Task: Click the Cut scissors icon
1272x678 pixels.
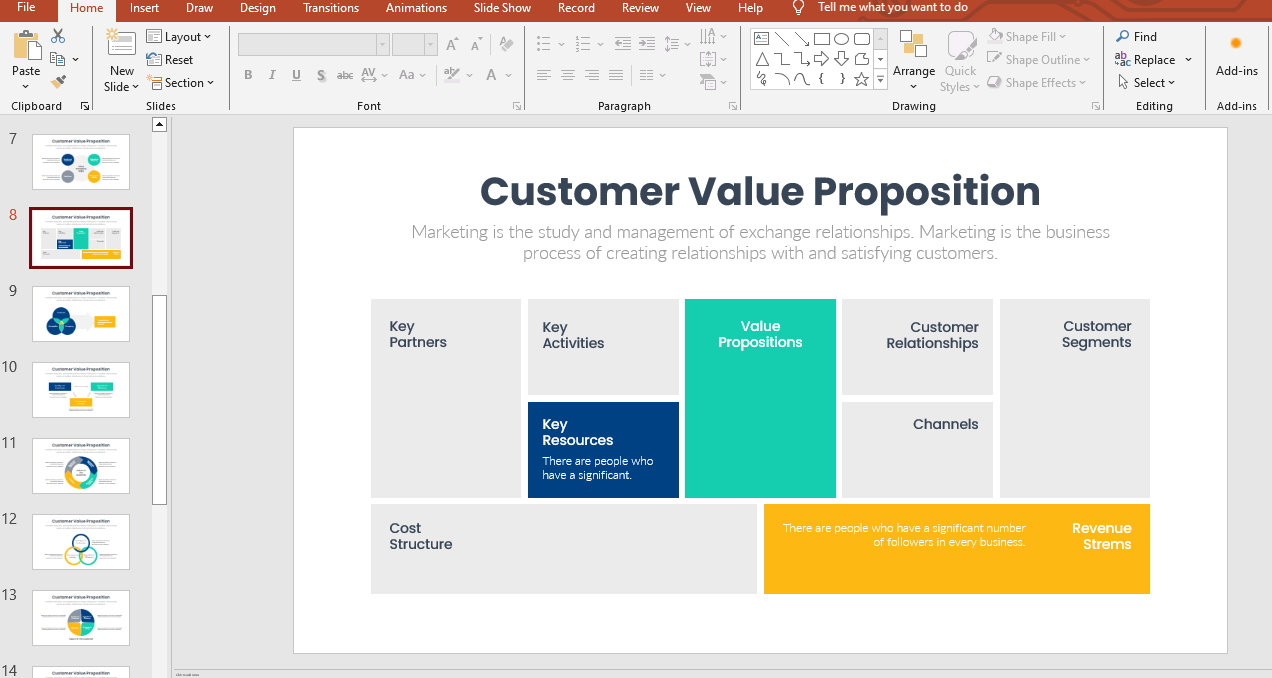Action: point(58,37)
